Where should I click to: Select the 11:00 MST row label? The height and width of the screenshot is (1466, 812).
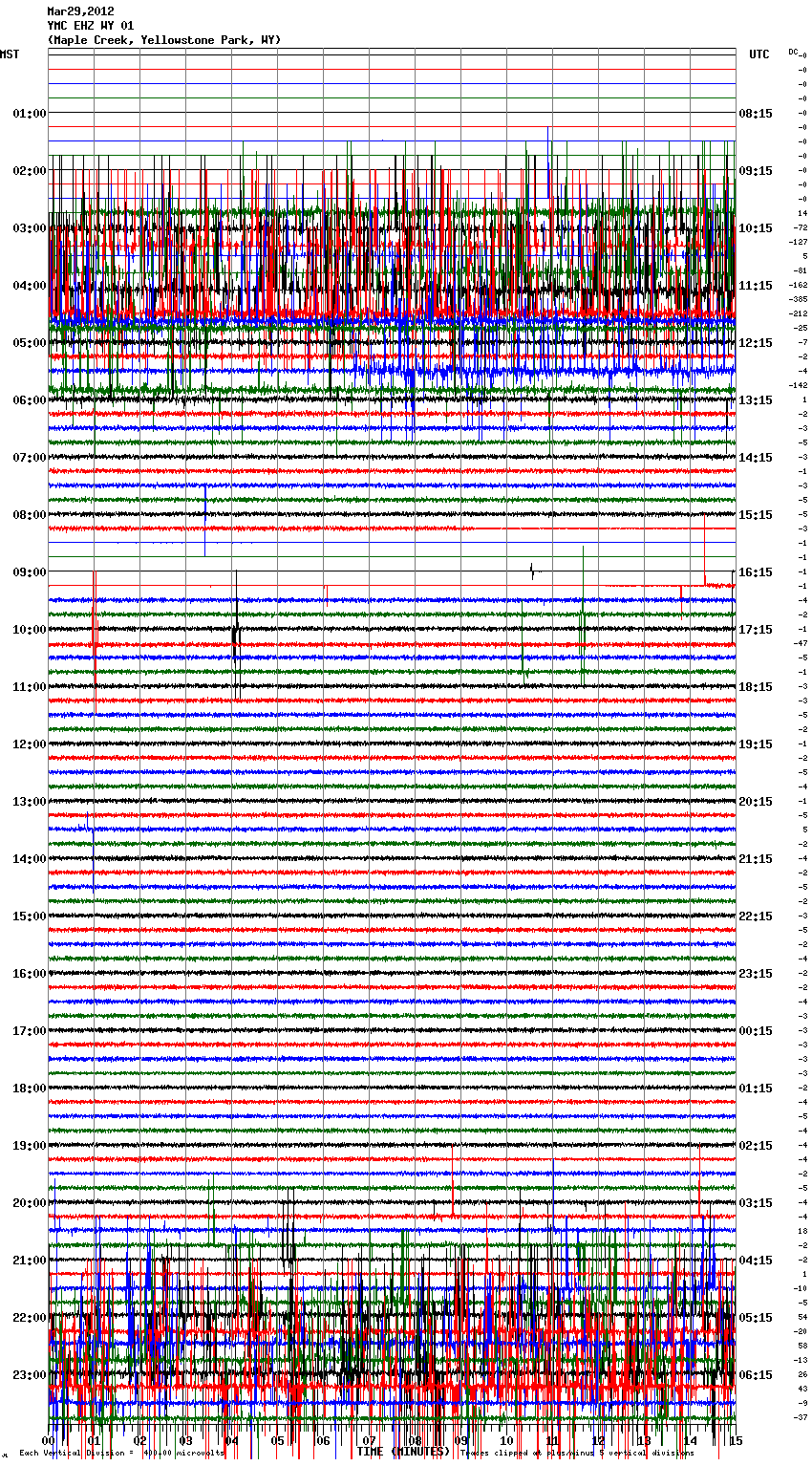pos(30,687)
